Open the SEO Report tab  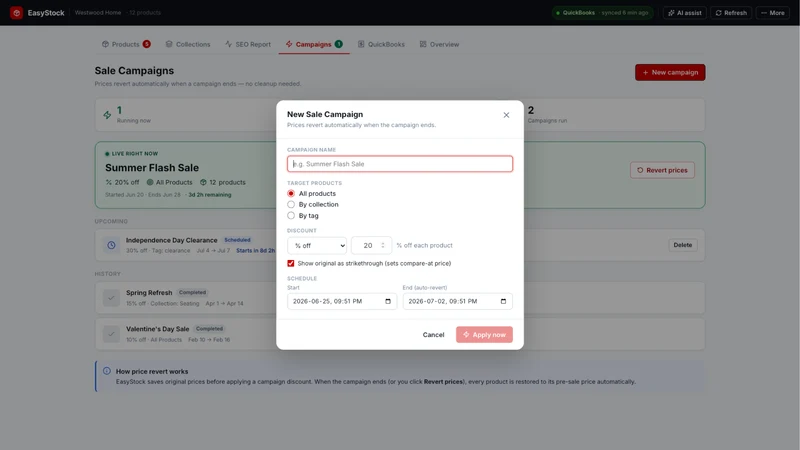[x=248, y=44]
